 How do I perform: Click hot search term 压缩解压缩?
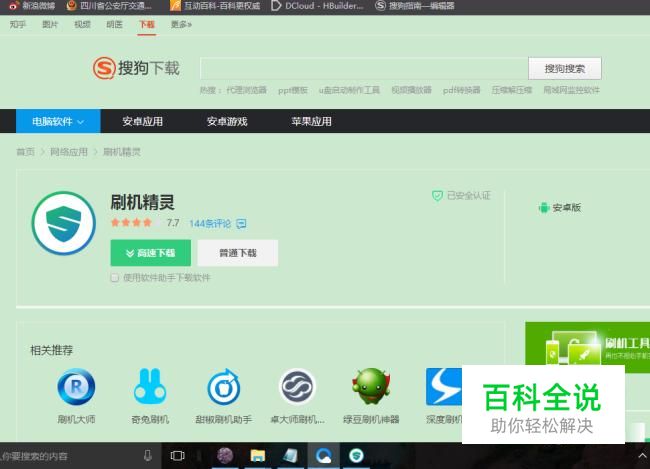512,90
